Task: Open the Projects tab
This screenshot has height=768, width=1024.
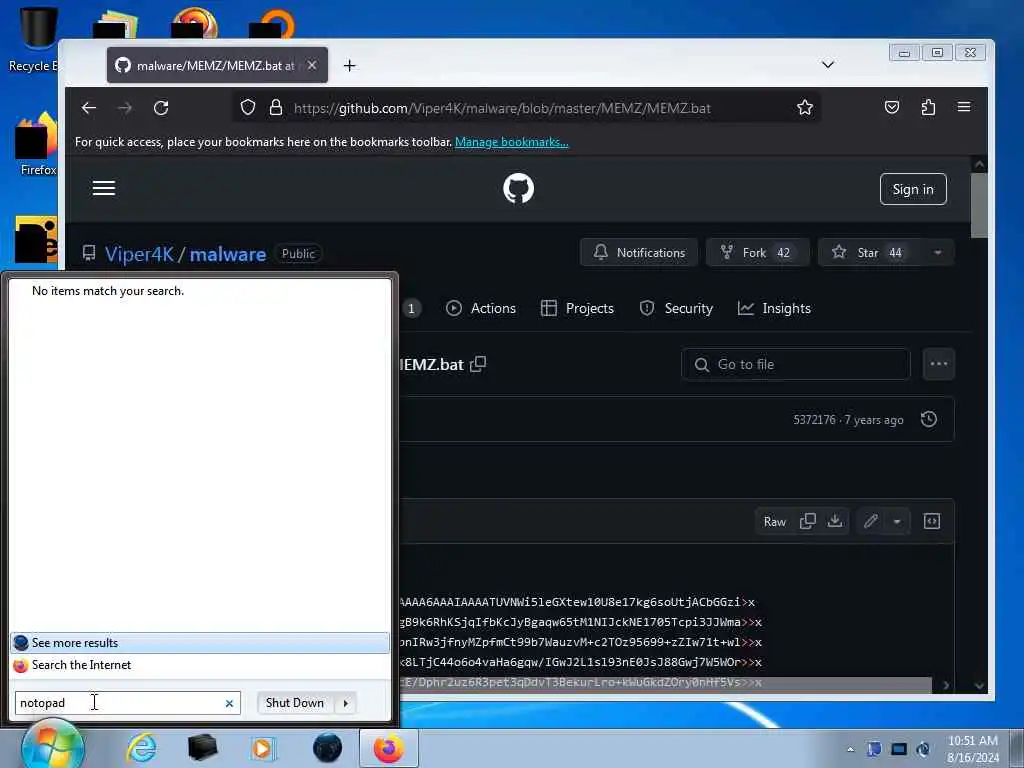Action: pyautogui.click(x=577, y=308)
